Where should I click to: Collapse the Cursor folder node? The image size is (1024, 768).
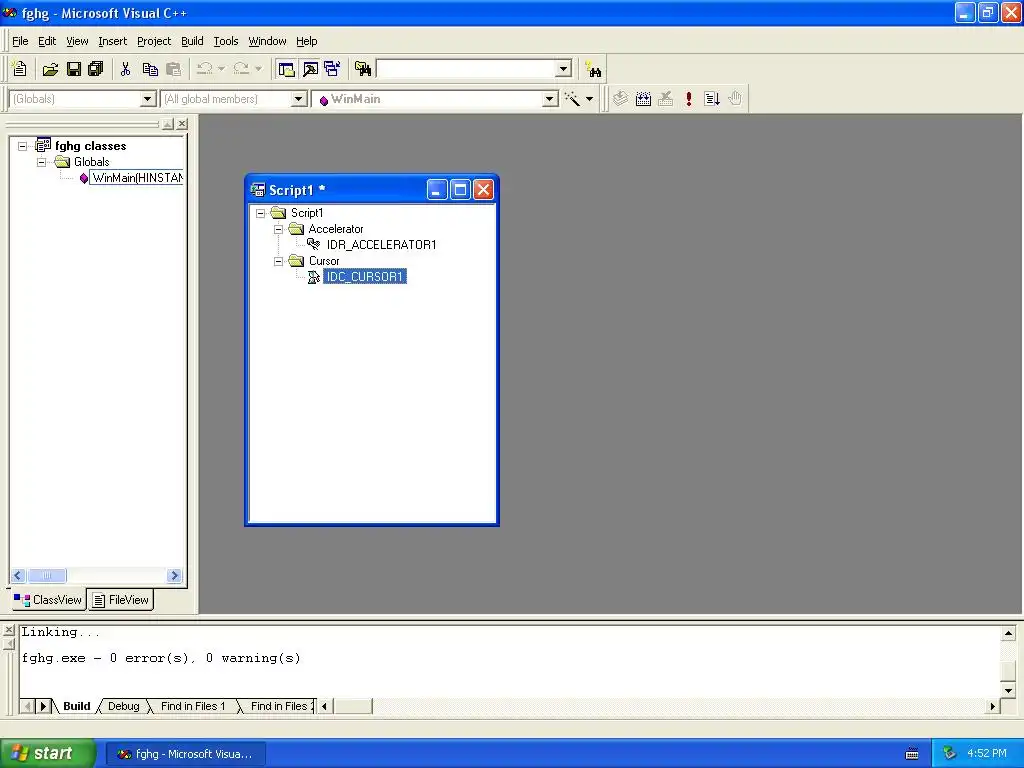point(278,261)
